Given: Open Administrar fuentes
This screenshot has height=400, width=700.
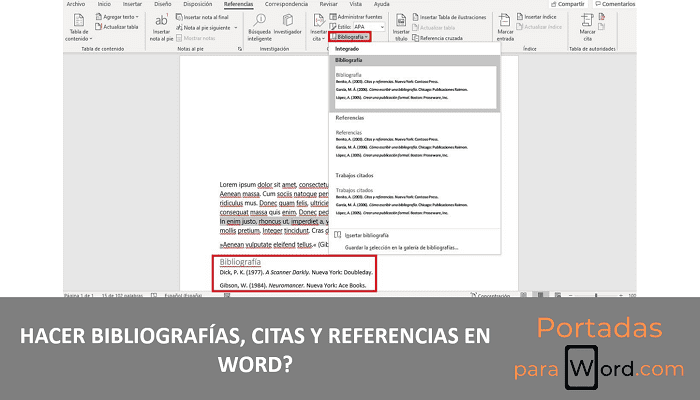Looking at the screenshot, I should click(x=356, y=17).
